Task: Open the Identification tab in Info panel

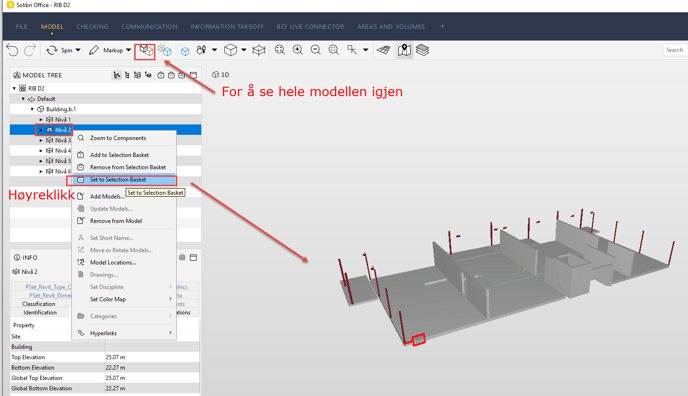Action: 40,313
